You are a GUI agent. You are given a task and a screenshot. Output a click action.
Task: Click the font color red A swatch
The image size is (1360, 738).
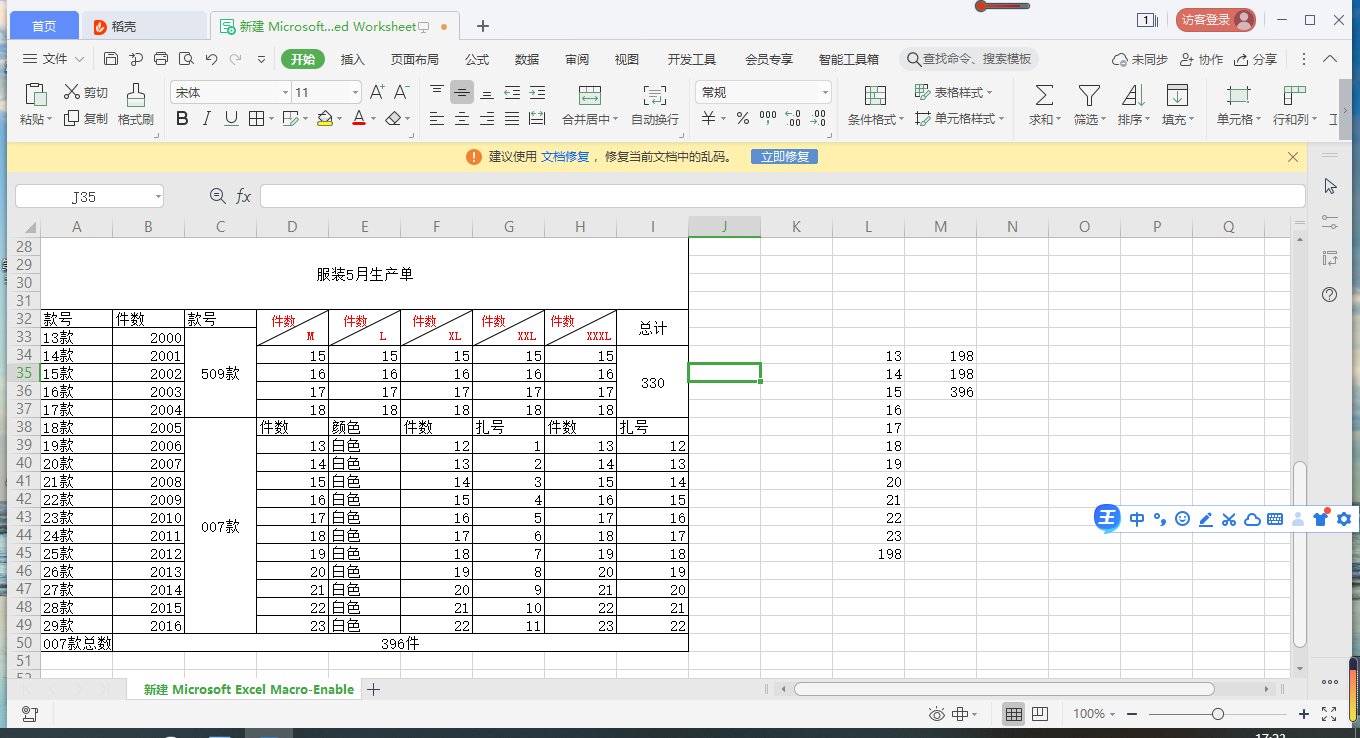click(359, 119)
